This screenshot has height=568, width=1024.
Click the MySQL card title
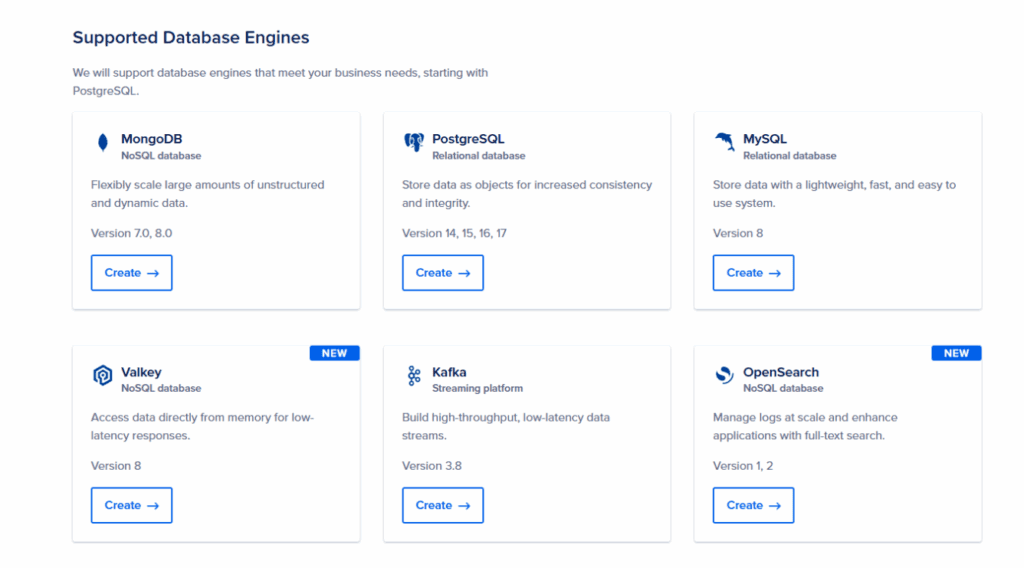[x=765, y=139]
